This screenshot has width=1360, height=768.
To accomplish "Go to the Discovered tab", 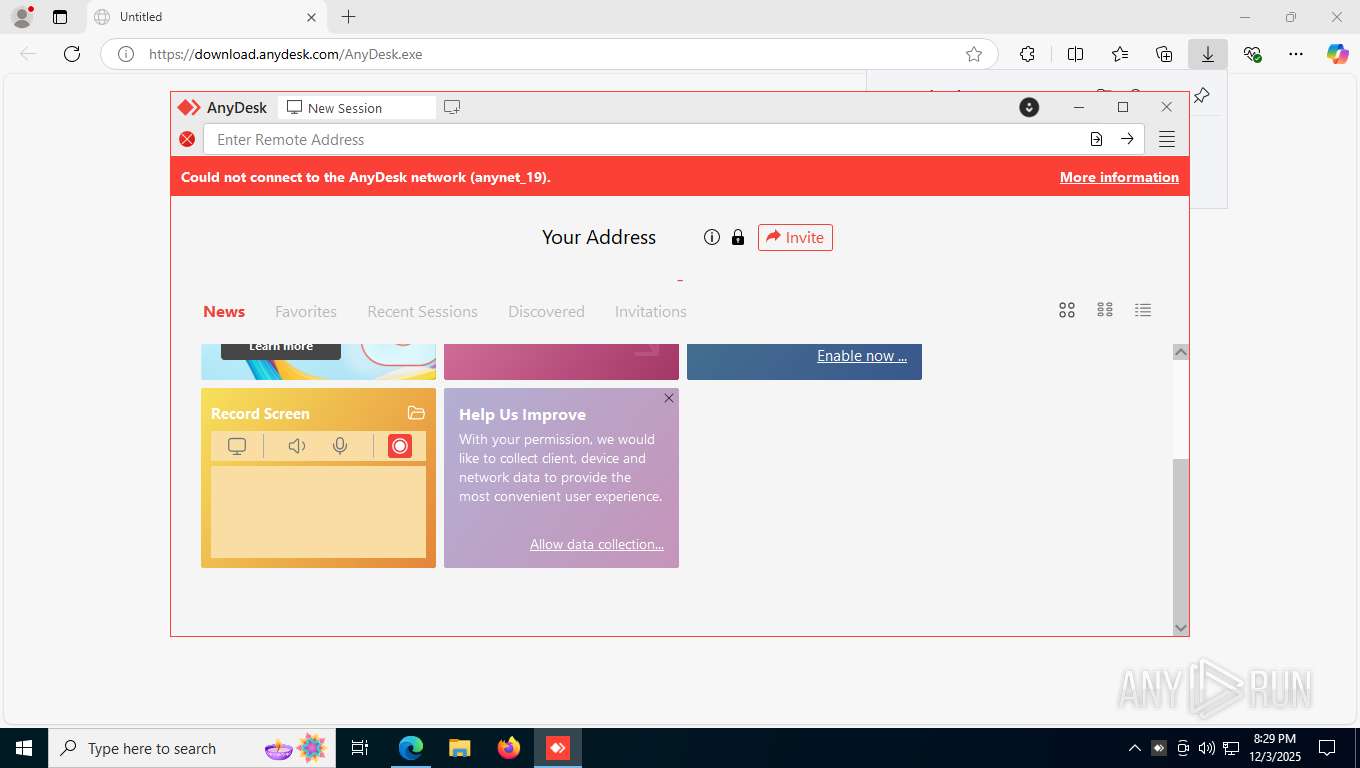I will [546, 311].
